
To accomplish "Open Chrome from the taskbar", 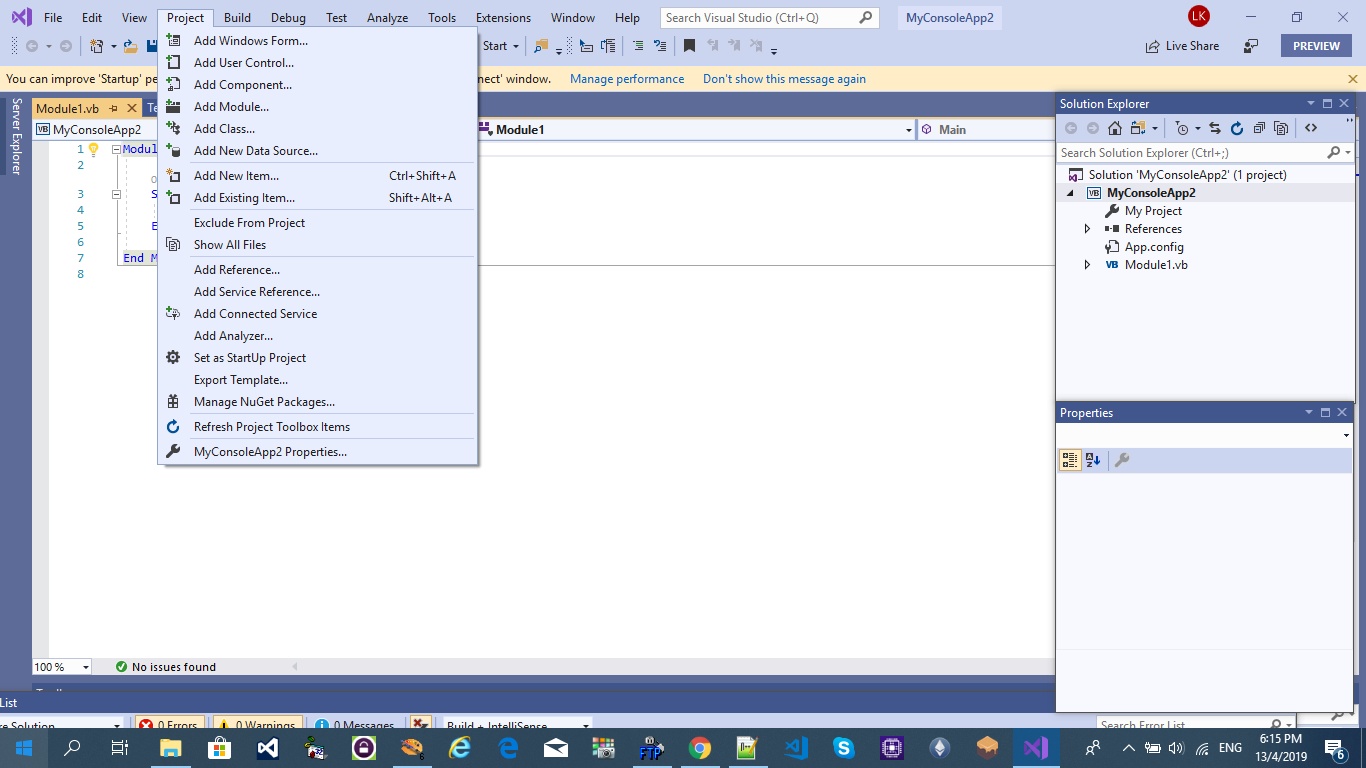I will click(699, 748).
